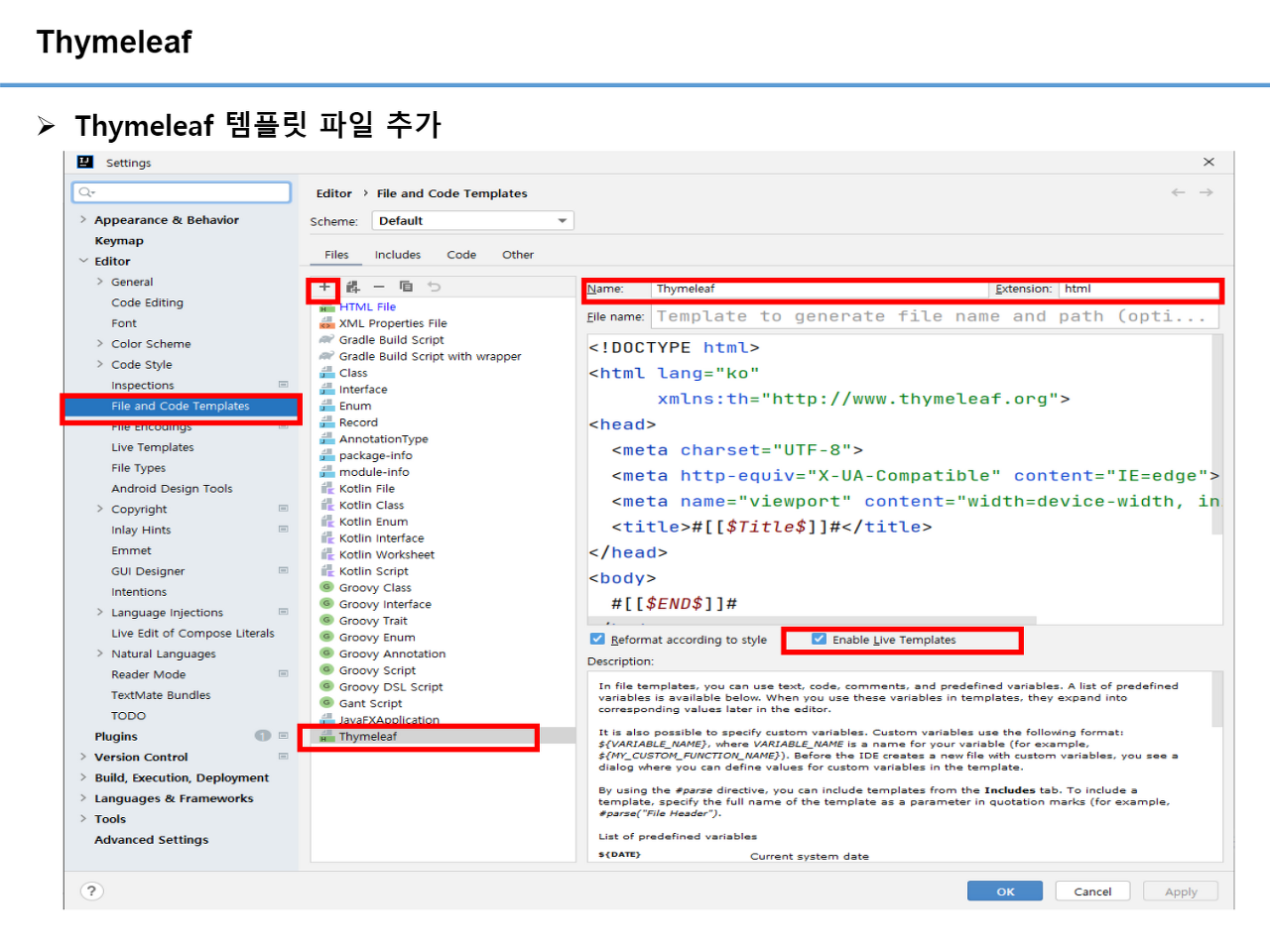Click the File name template field
The width and height of the screenshot is (1270, 952).
[935, 316]
